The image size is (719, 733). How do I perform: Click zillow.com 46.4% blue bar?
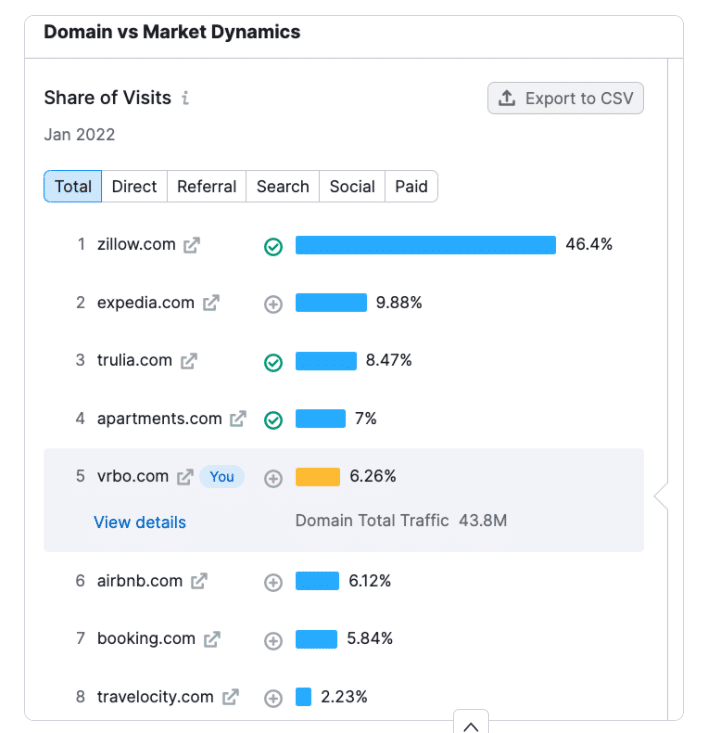426,245
